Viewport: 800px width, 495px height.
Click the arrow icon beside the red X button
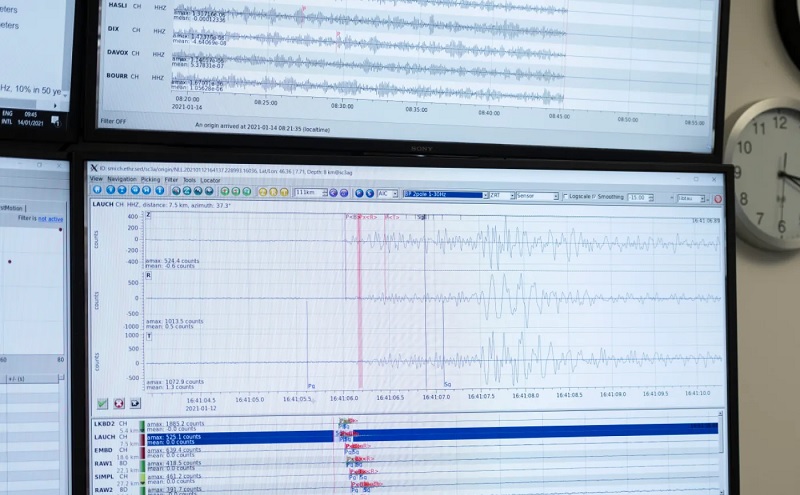tap(135, 403)
